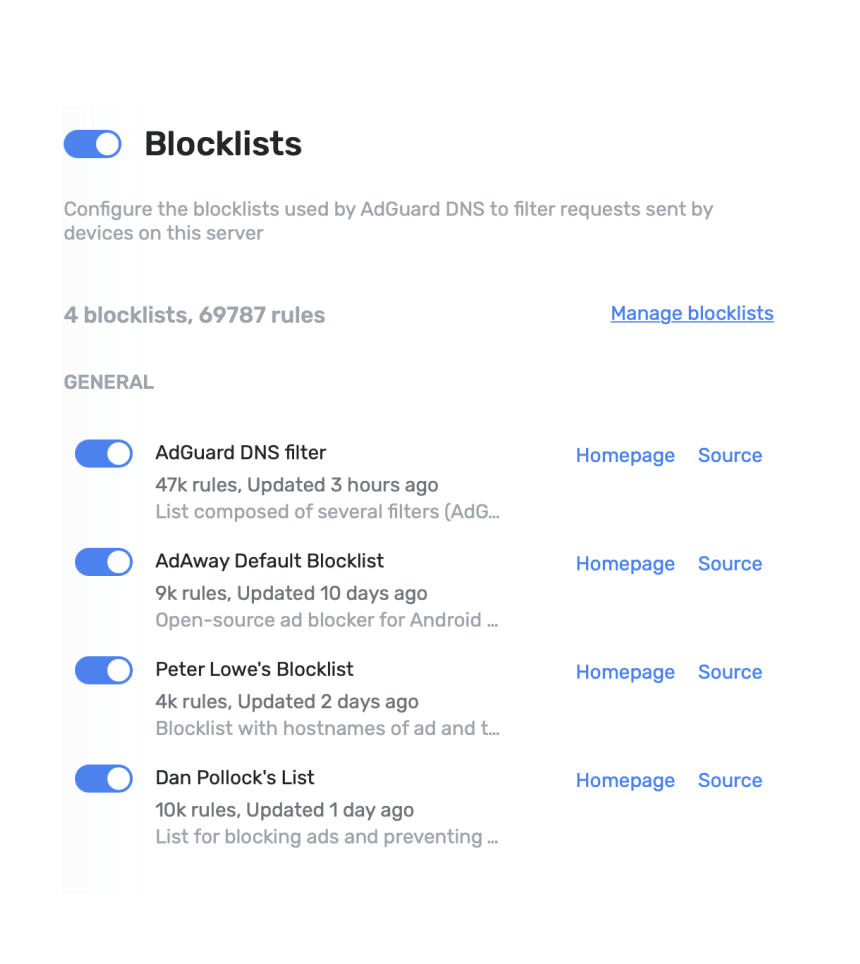View Source of Dan Pollock's List
The image size is (860, 964).
point(730,781)
